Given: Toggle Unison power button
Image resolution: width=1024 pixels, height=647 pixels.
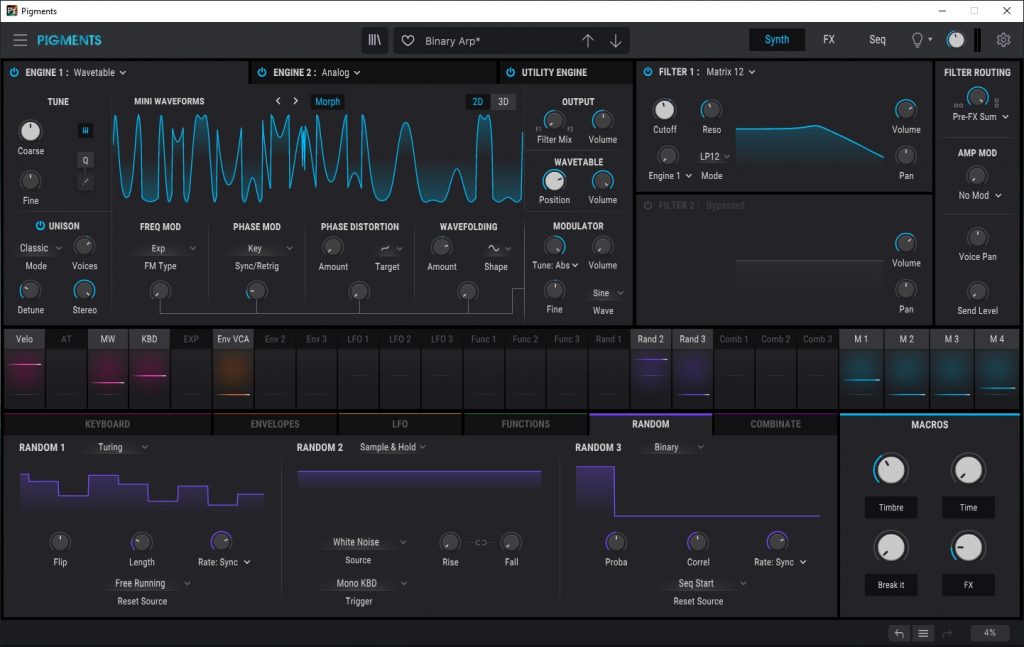Looking at the screenshot, I should click(40, 226).
